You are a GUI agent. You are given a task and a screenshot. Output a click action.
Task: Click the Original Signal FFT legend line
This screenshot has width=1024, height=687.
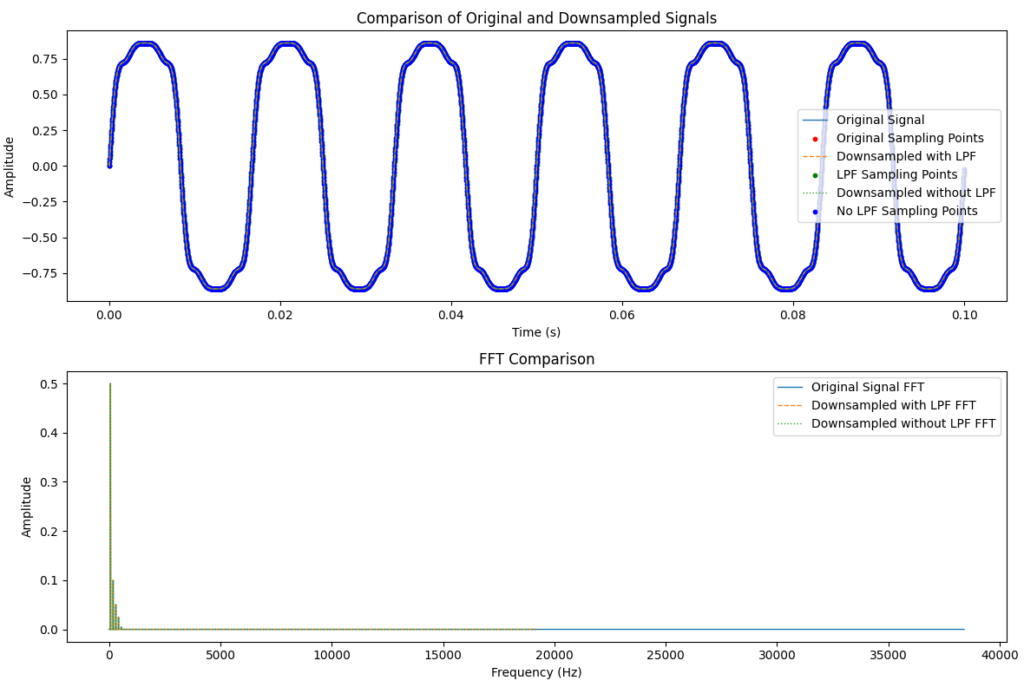[x=790, y=386]
